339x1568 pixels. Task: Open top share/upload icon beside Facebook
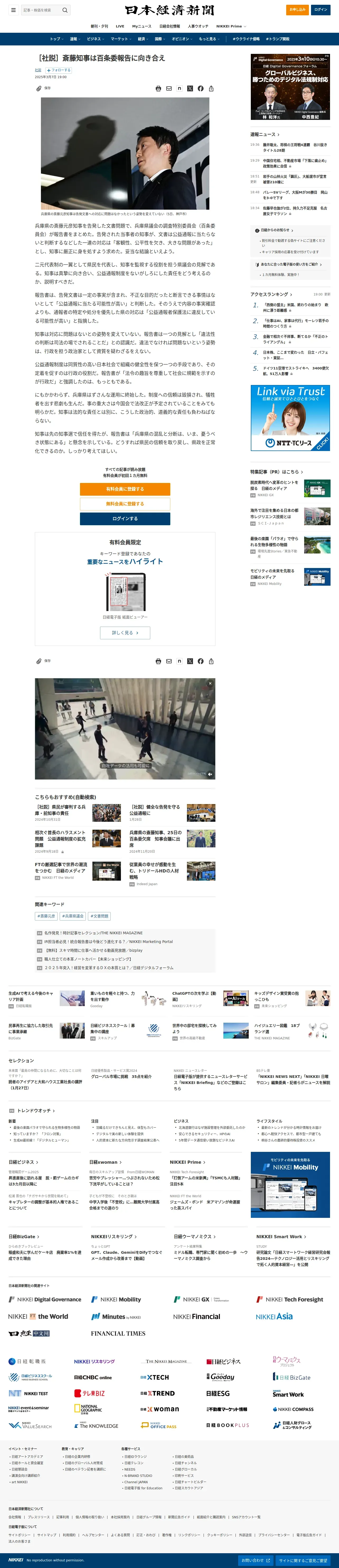[211, 88]
